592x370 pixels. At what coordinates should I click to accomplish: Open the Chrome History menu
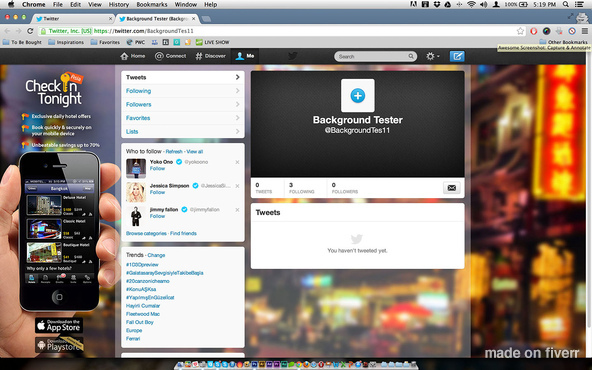119,5
